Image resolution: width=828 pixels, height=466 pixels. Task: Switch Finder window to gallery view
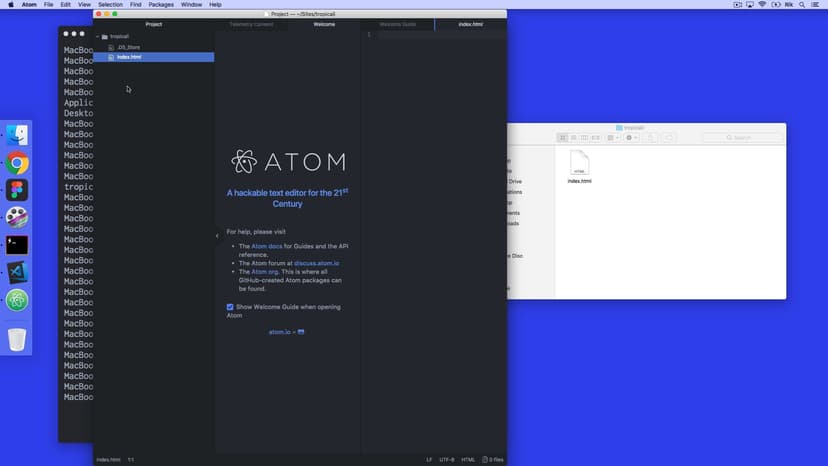pyautogui.click(x=596, y=137)
